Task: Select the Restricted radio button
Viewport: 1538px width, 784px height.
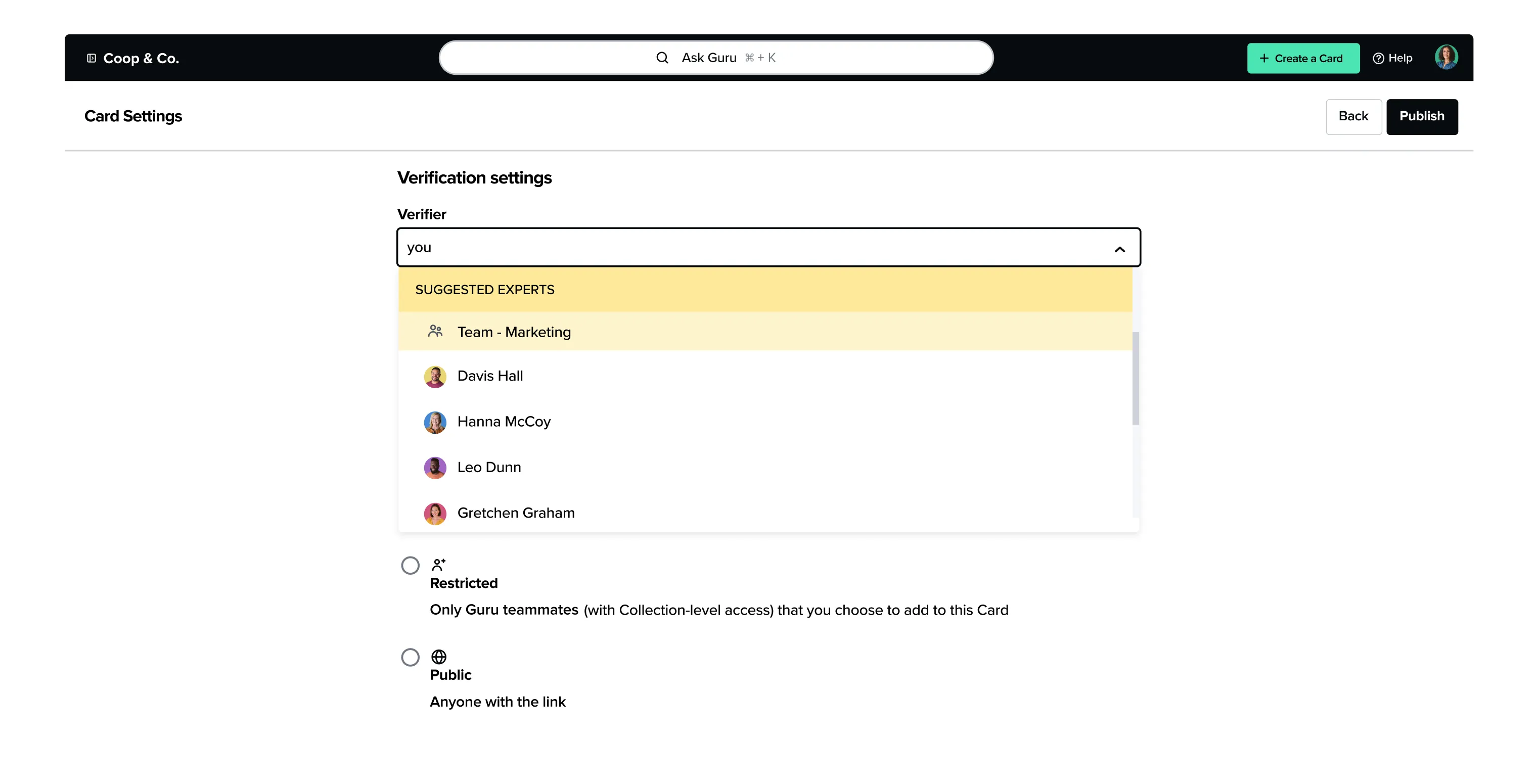Action: pyautogui.click(x=410, y=566)
